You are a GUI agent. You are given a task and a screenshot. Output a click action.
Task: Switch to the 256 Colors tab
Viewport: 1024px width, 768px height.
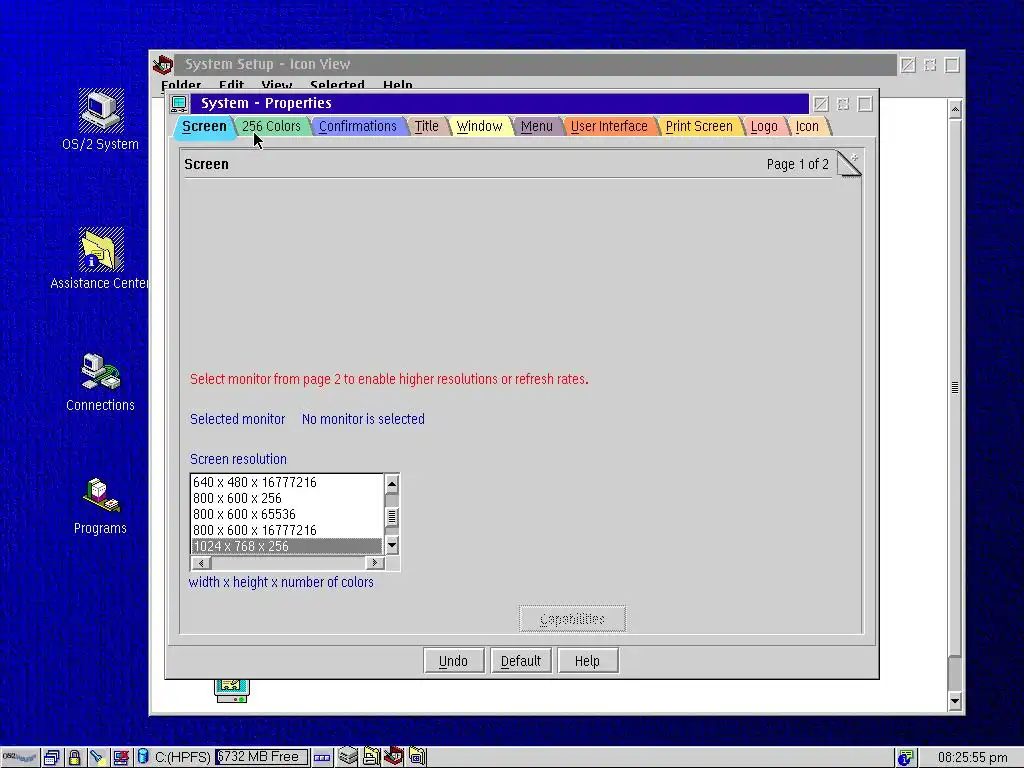[271, 126]
